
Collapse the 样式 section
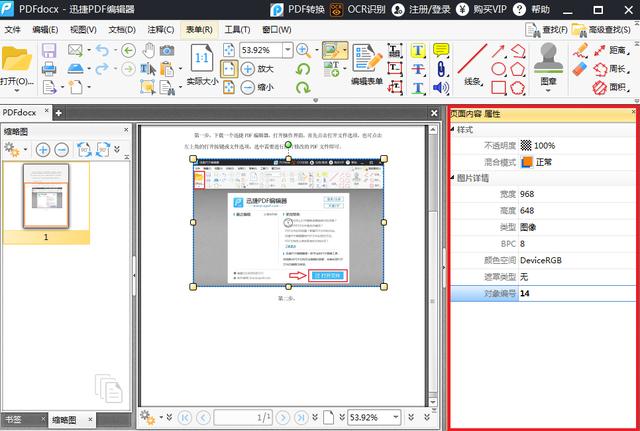453,129
